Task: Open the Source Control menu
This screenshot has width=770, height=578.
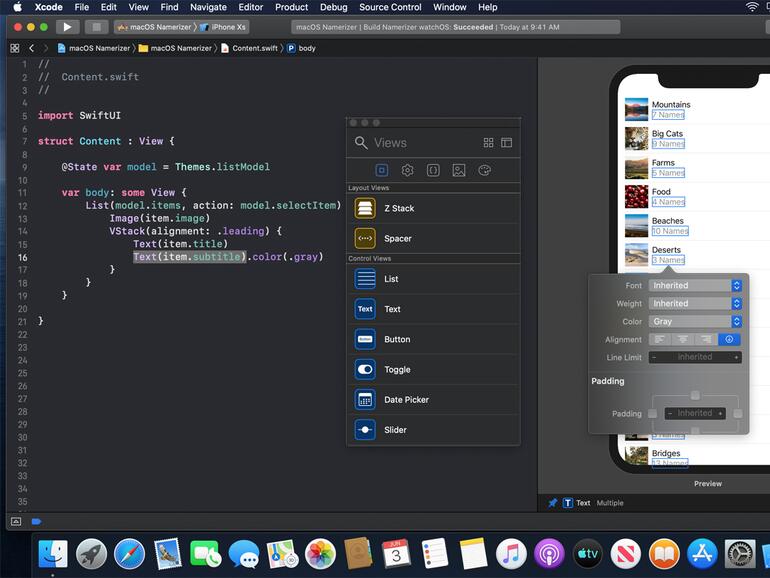Action: (x=390, y=7)
